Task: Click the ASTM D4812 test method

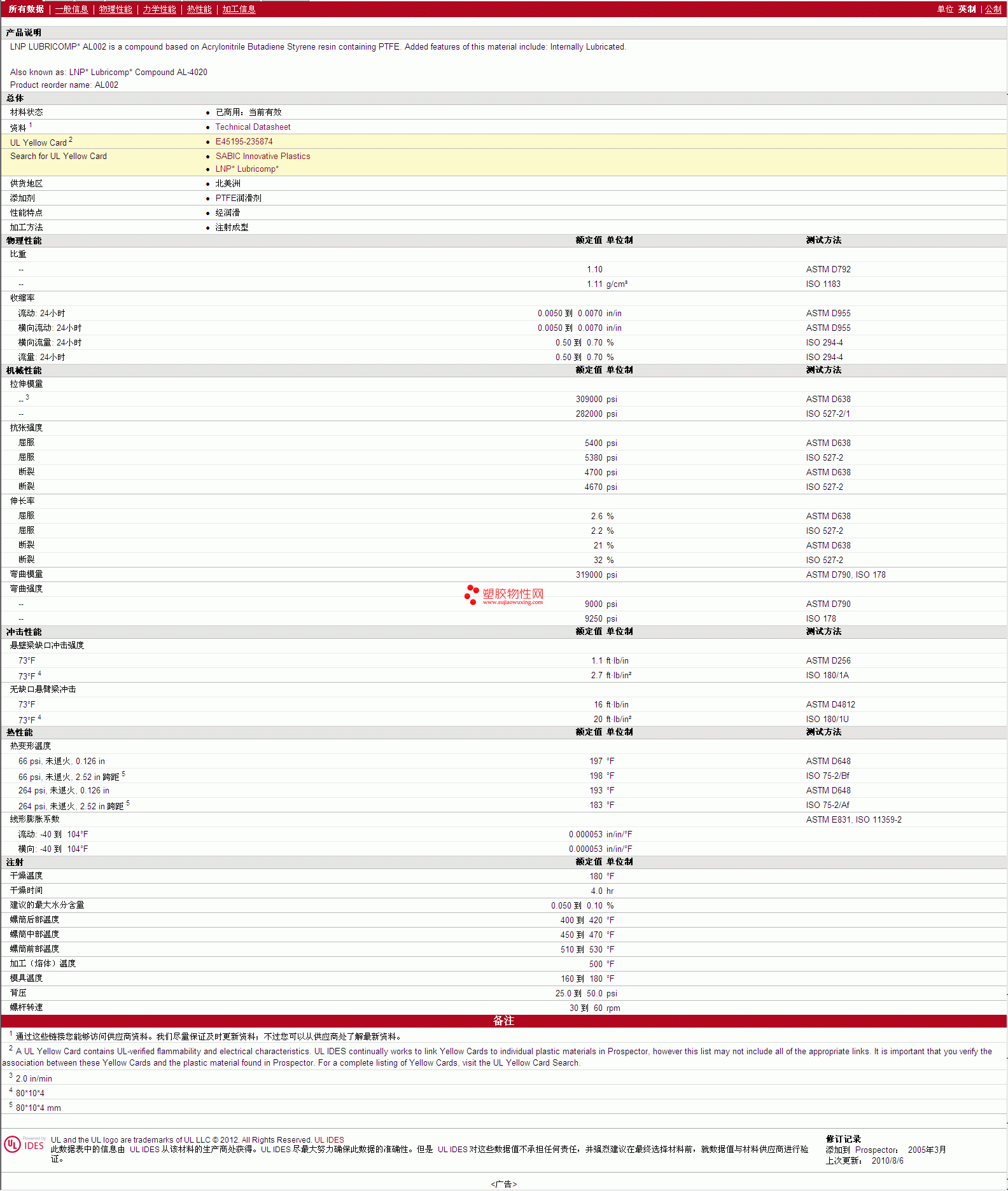Action: point(830,705)
